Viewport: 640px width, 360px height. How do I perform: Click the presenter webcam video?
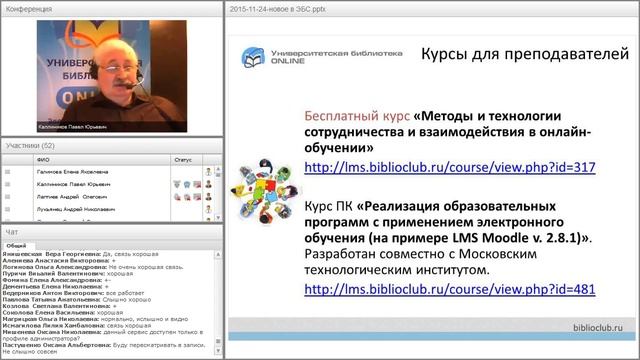pos(112,76)
